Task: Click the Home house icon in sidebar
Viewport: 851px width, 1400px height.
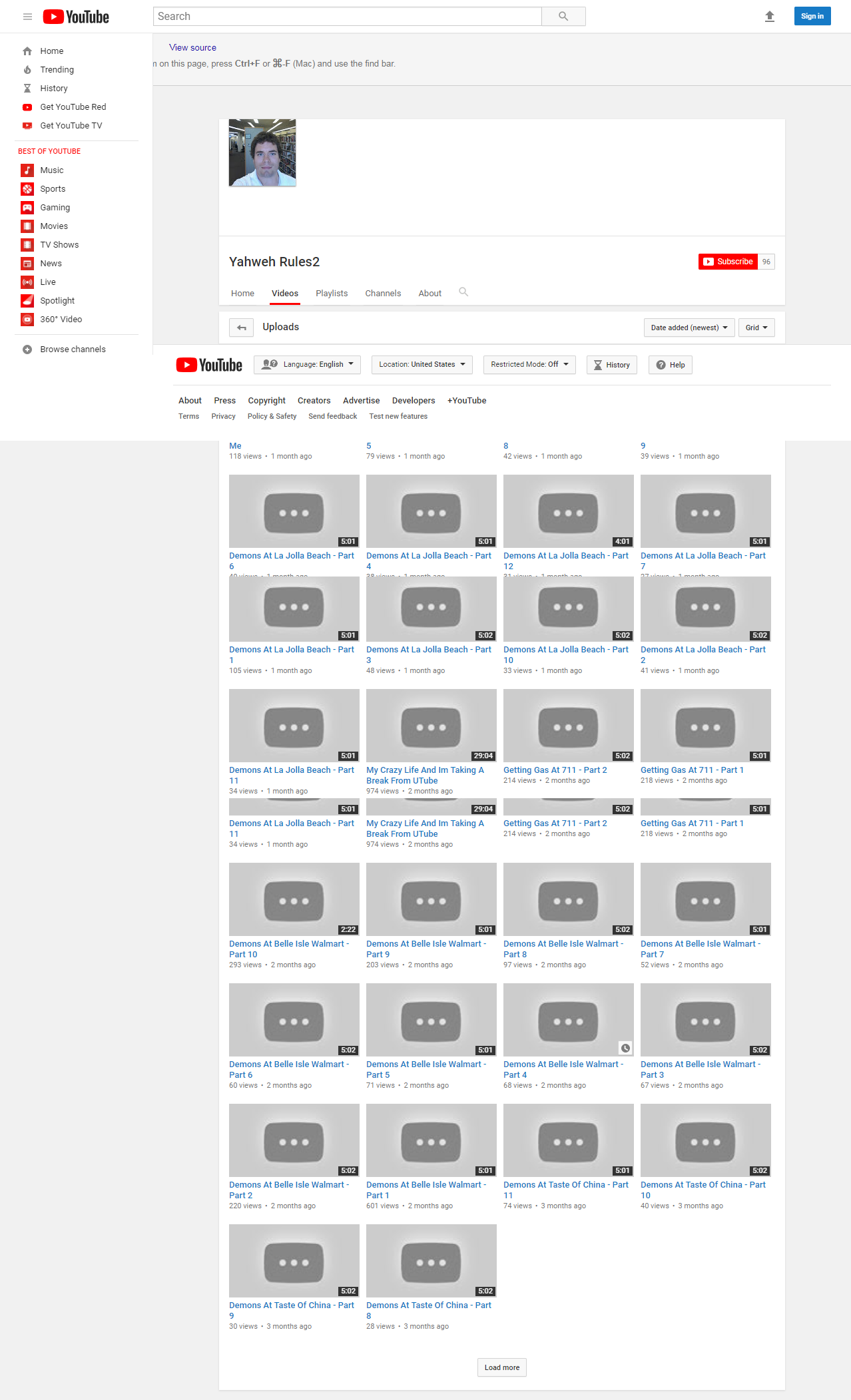Action: 27,51
